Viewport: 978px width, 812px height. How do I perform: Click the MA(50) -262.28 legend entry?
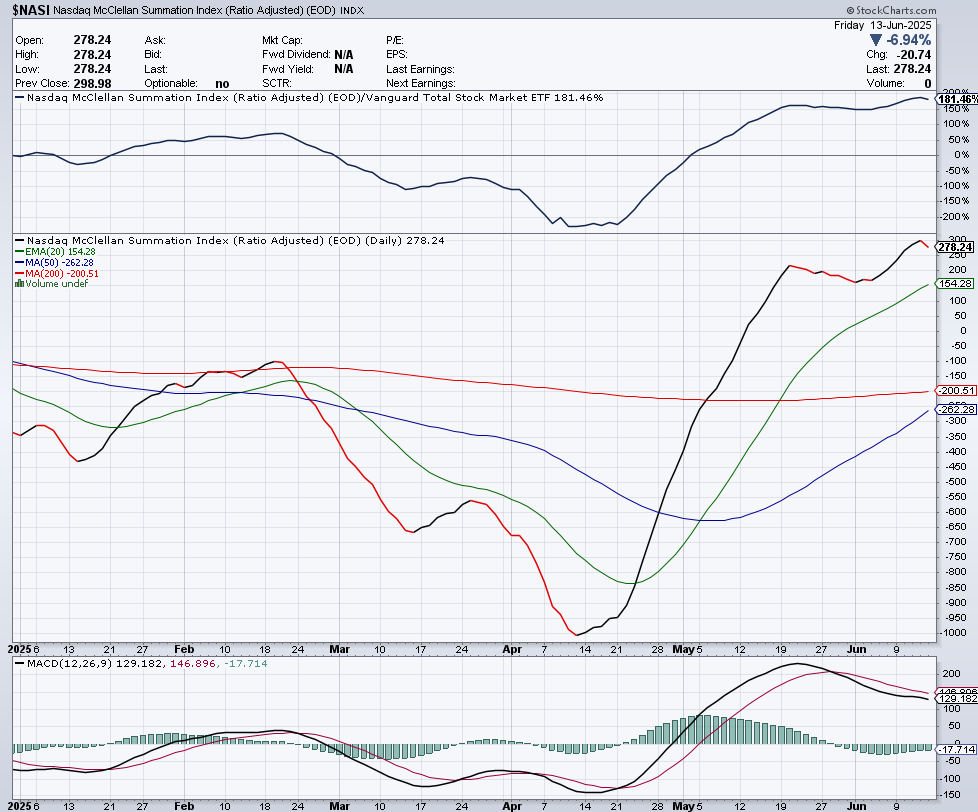(54, 263)
